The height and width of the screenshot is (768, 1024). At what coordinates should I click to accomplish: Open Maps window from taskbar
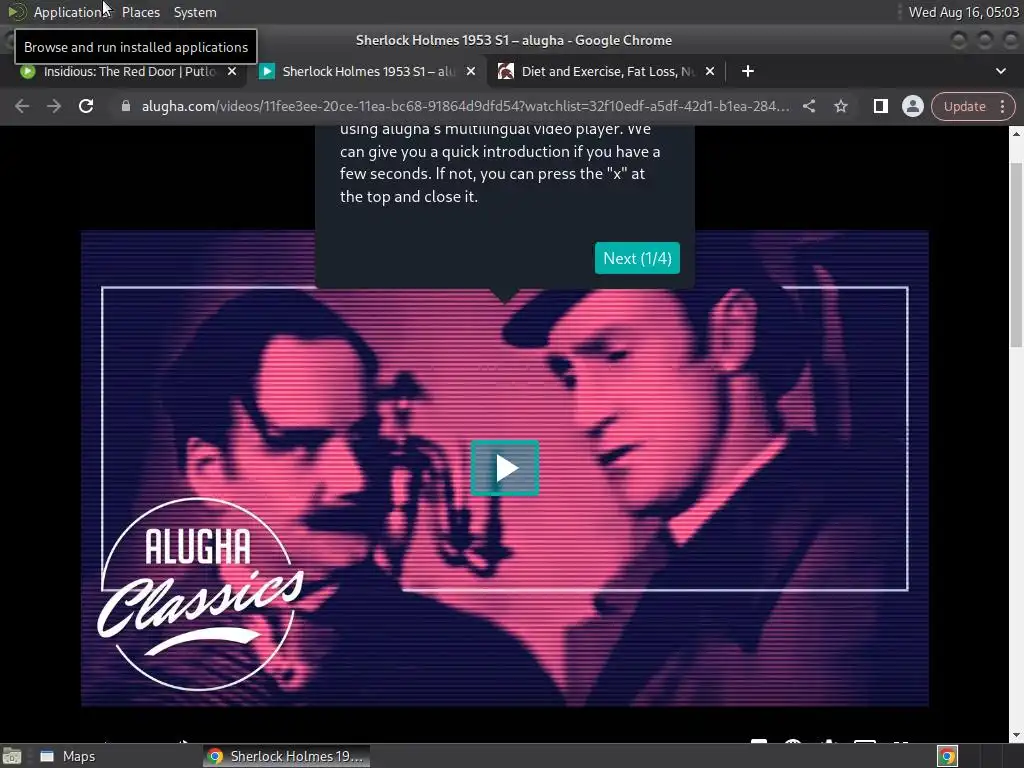[67, 756]
